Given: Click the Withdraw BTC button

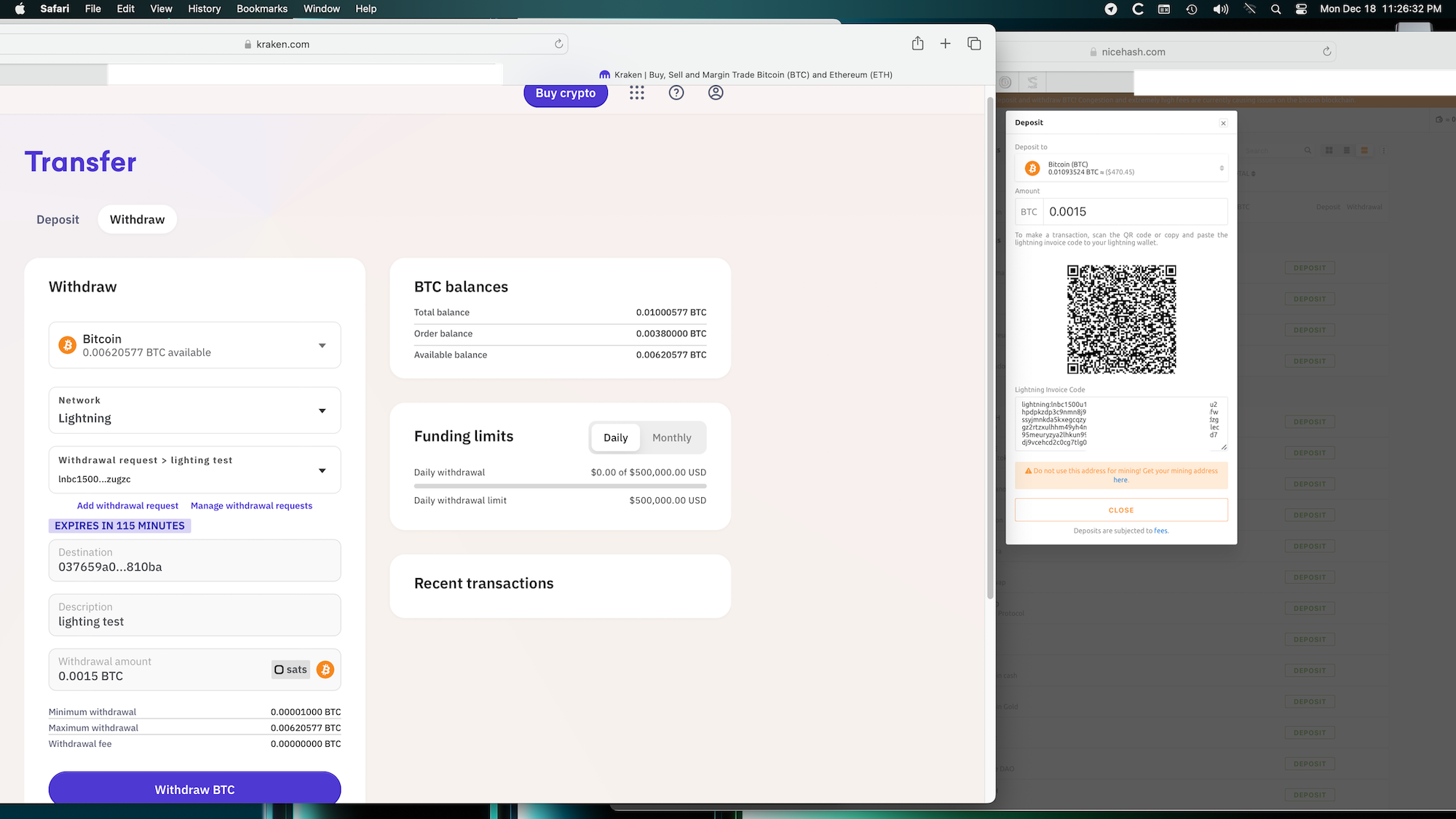Looking at the screenshot, I should pyautogui.click(x=194, y=789).
